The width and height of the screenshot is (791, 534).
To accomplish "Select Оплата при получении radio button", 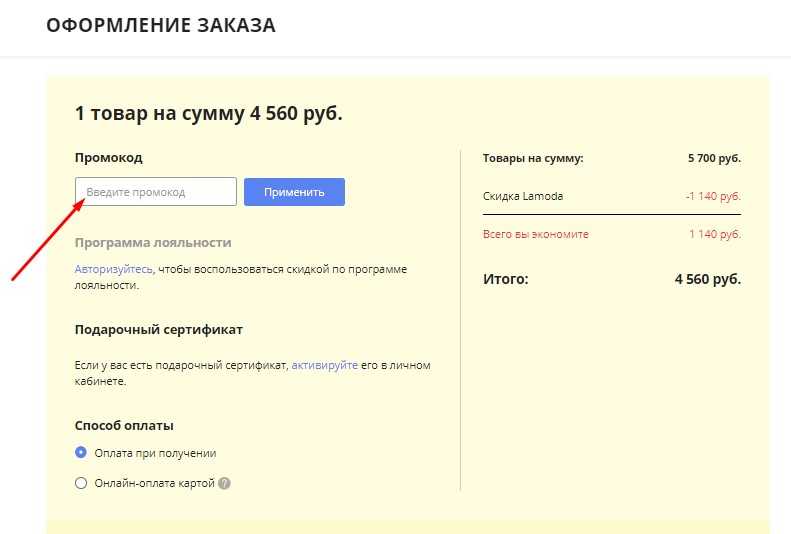I will click(81, 452).
